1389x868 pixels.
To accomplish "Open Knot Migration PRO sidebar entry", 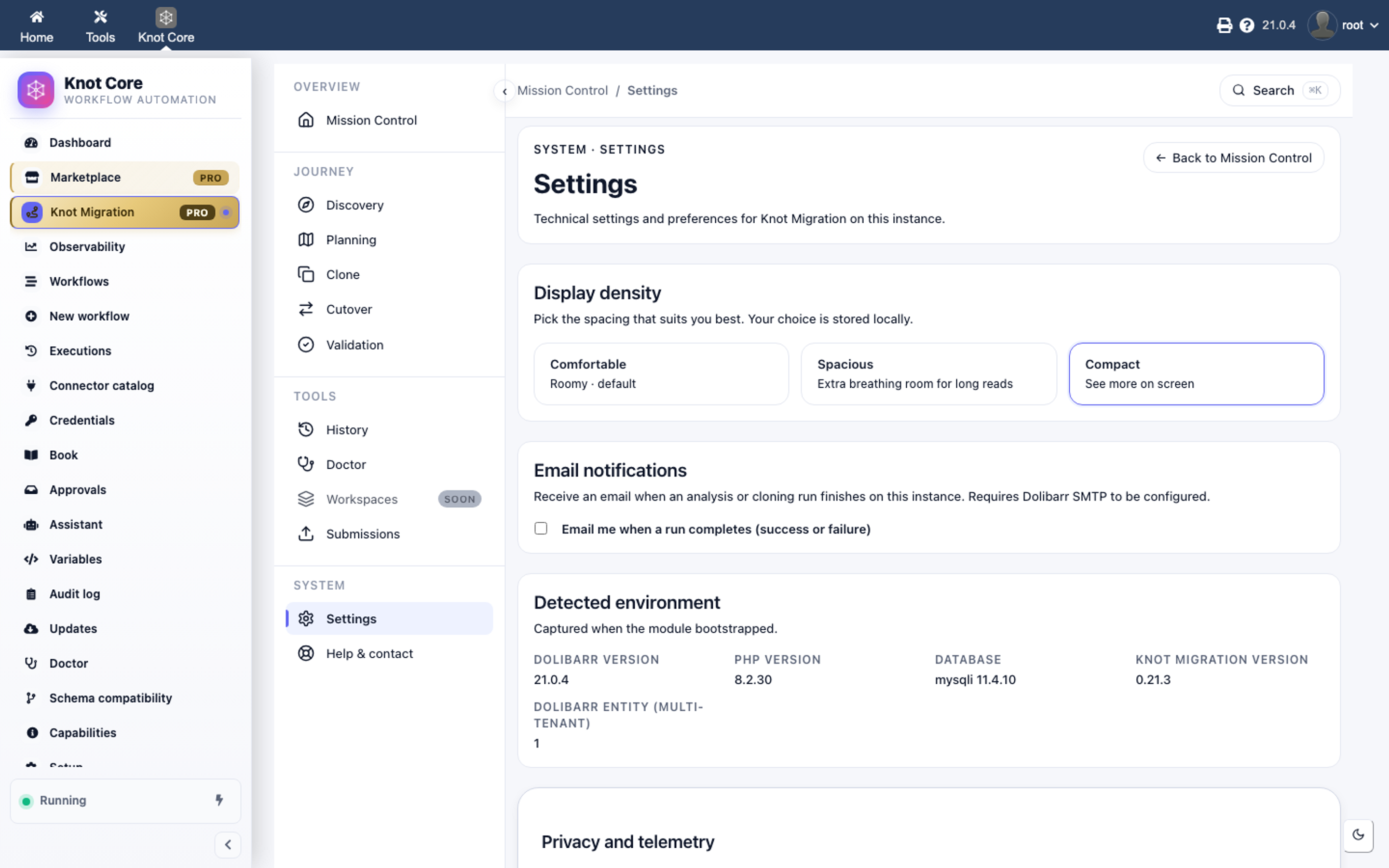I will (124, 212).
